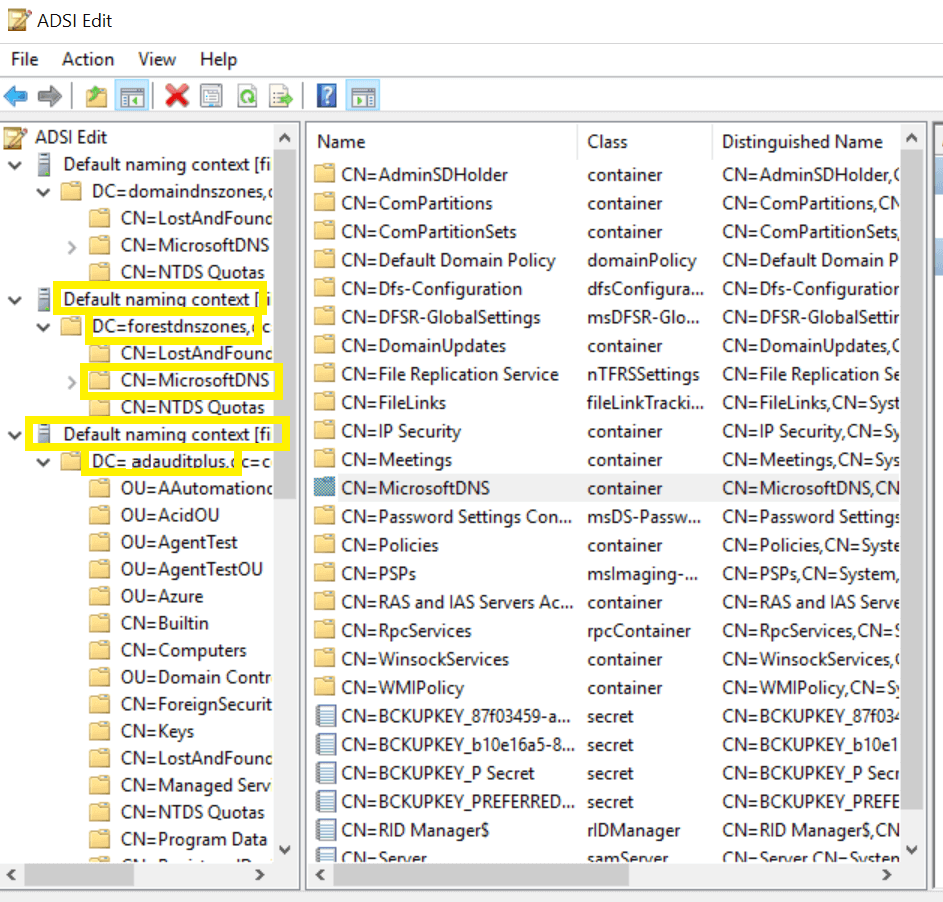Click the green Refresh toolbar icon

[x=247, y=96]
